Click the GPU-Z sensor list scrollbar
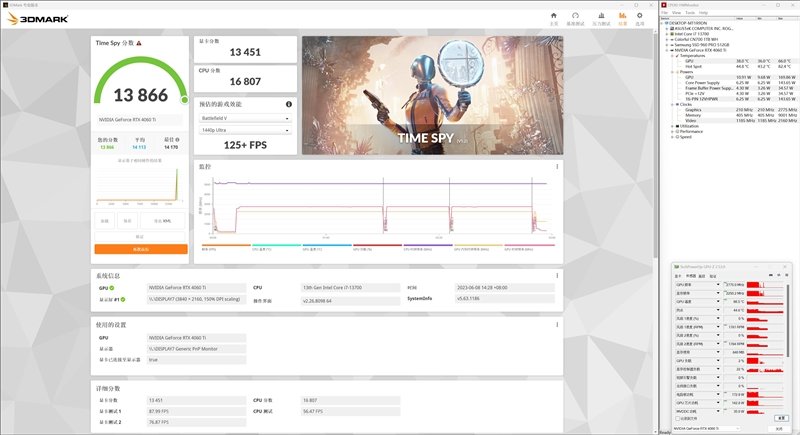Viewport: 800px width, 435px height. (x=789, y=319)
